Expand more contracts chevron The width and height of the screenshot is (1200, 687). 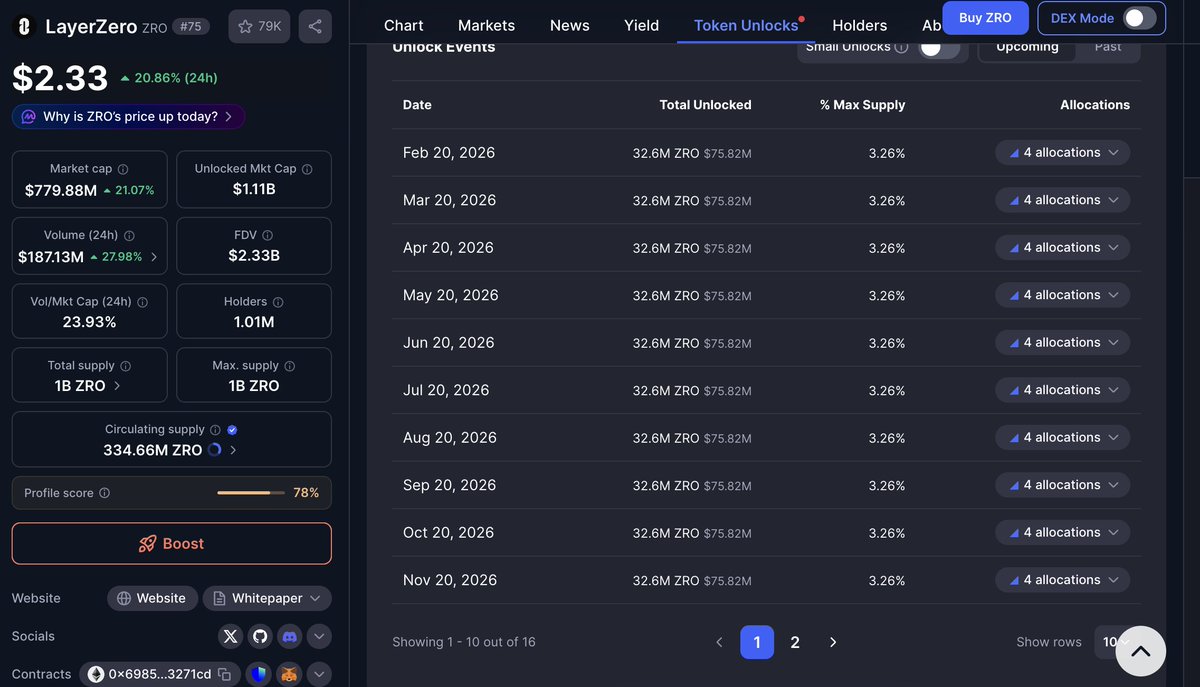pos(319,675)
